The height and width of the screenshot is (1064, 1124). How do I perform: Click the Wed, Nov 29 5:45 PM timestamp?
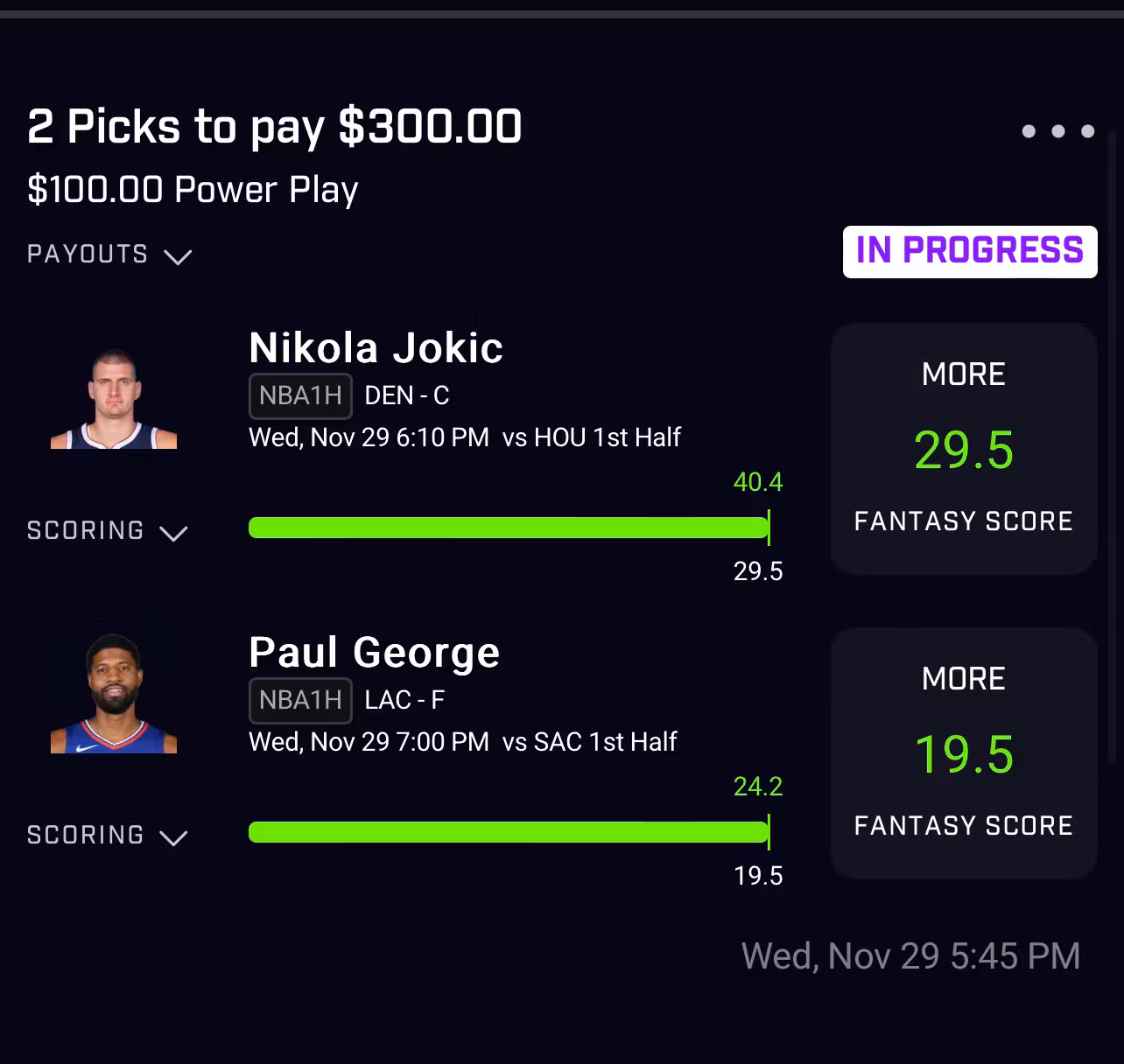click(x=910, y=956)
